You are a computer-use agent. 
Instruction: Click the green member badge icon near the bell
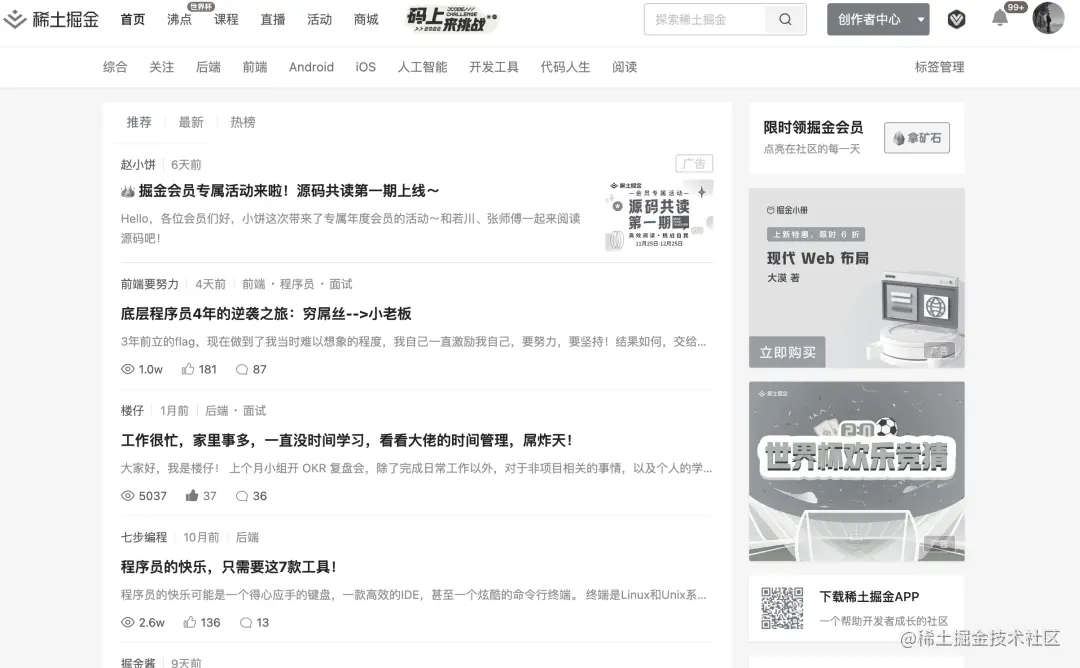tap(956, 18)
